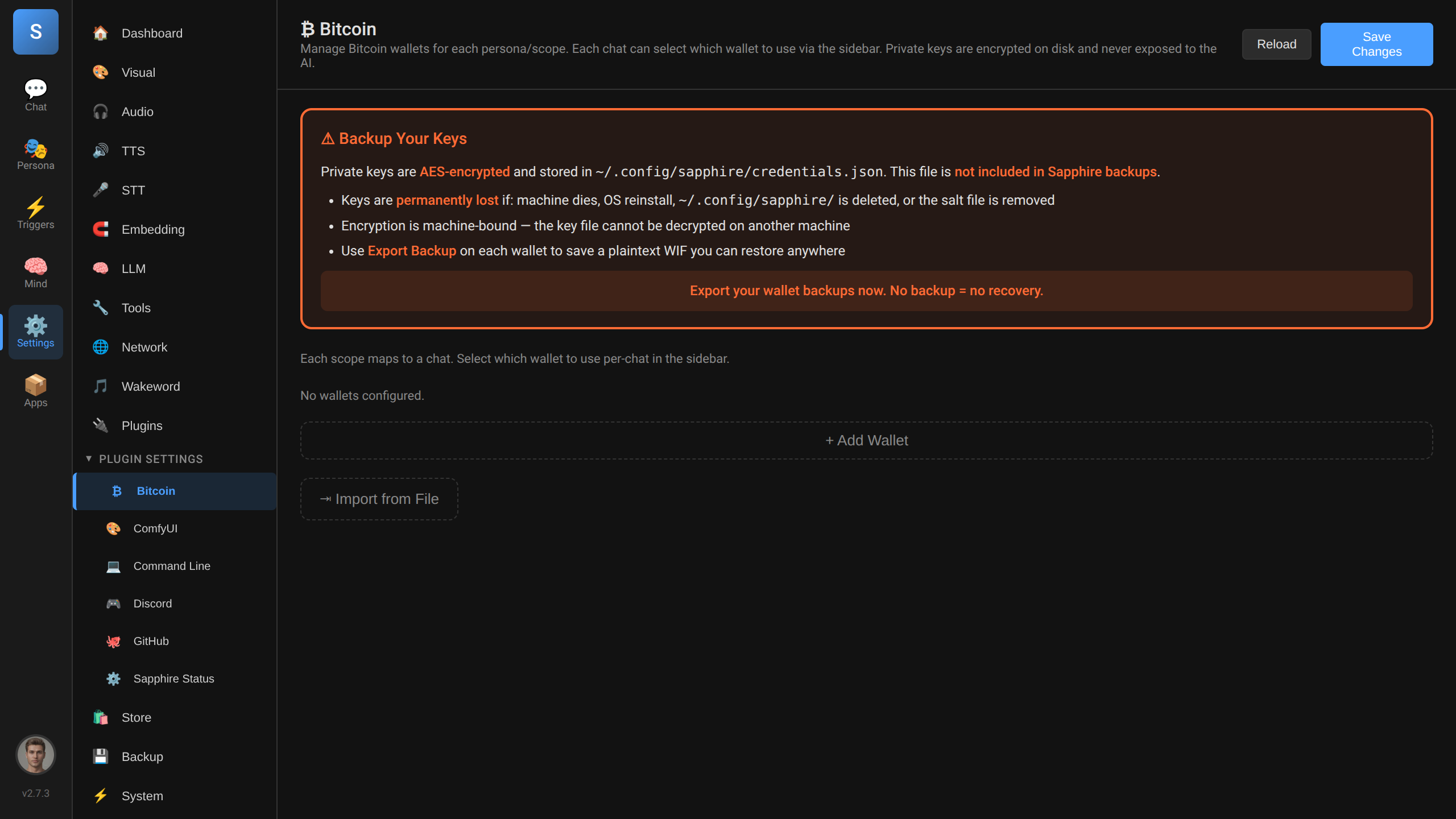Click the GitHub octopus icon
The width and height of the screenshot is (1456, 819).
click(x=114, y=641)
